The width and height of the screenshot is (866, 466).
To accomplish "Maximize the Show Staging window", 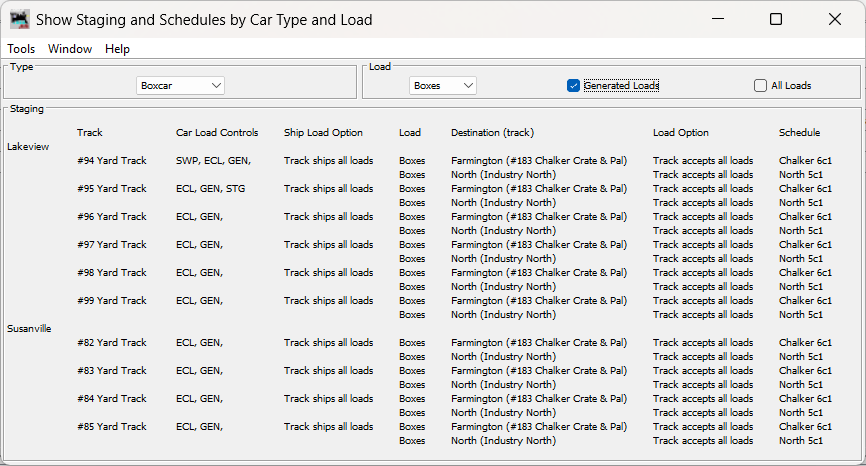I will (776, 19).
